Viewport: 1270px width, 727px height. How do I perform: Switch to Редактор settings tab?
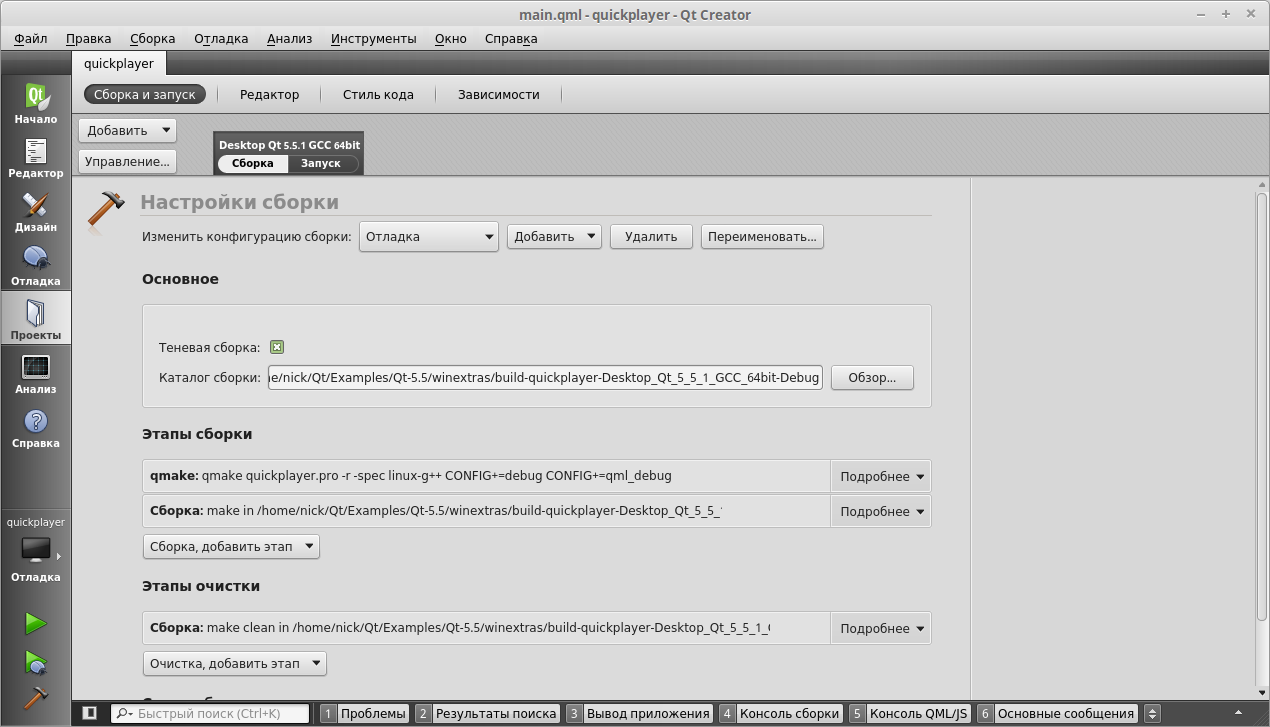pos(269,94)
